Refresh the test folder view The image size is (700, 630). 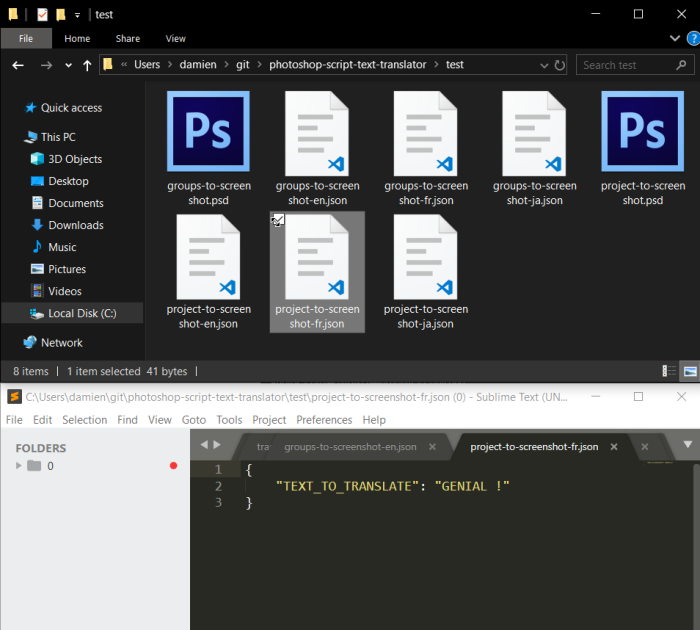point(559,65)
